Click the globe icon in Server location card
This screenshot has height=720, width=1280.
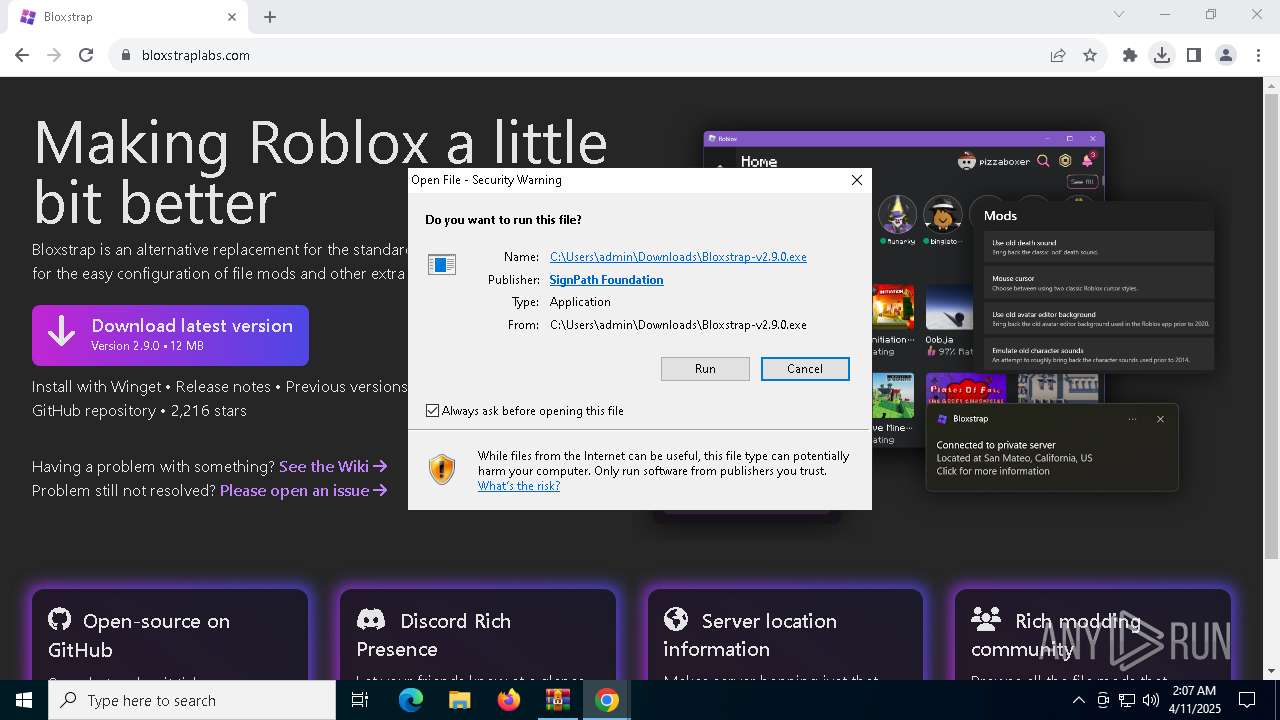click(676, 619)
